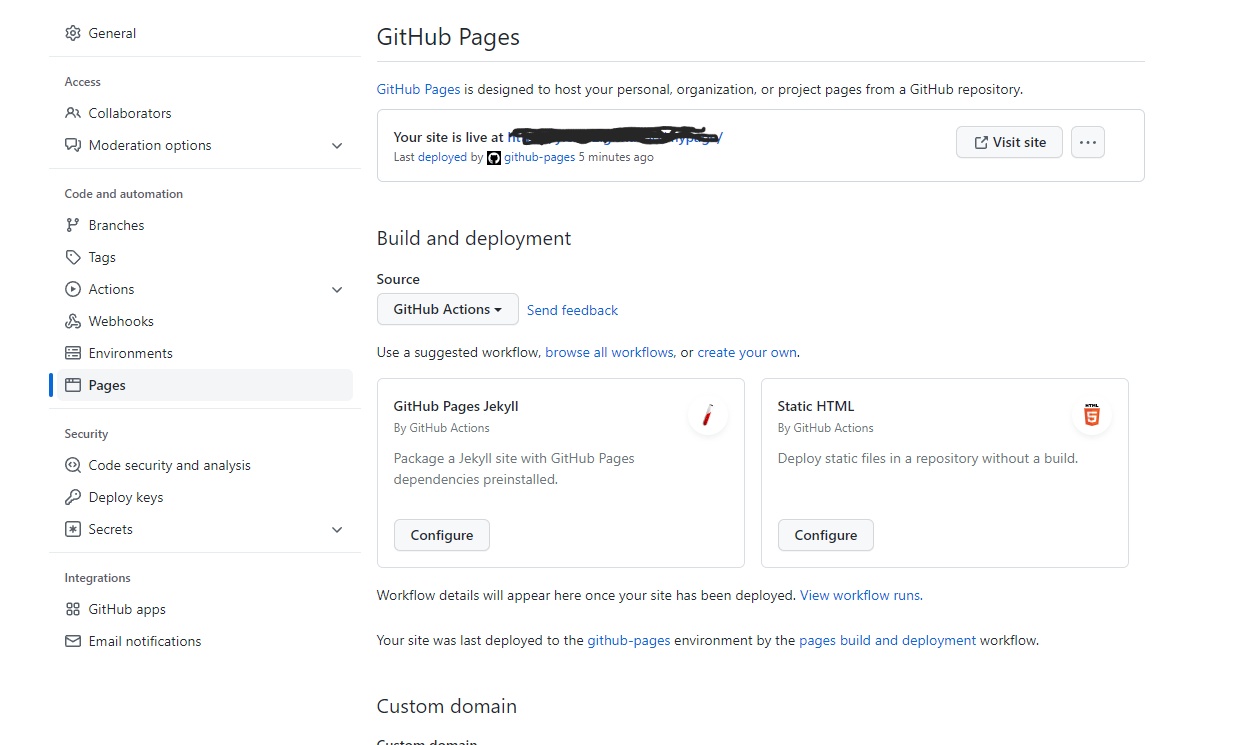1252x745 pixels.
Task: Open pages build and deployment workflow link
Action: 888,640
